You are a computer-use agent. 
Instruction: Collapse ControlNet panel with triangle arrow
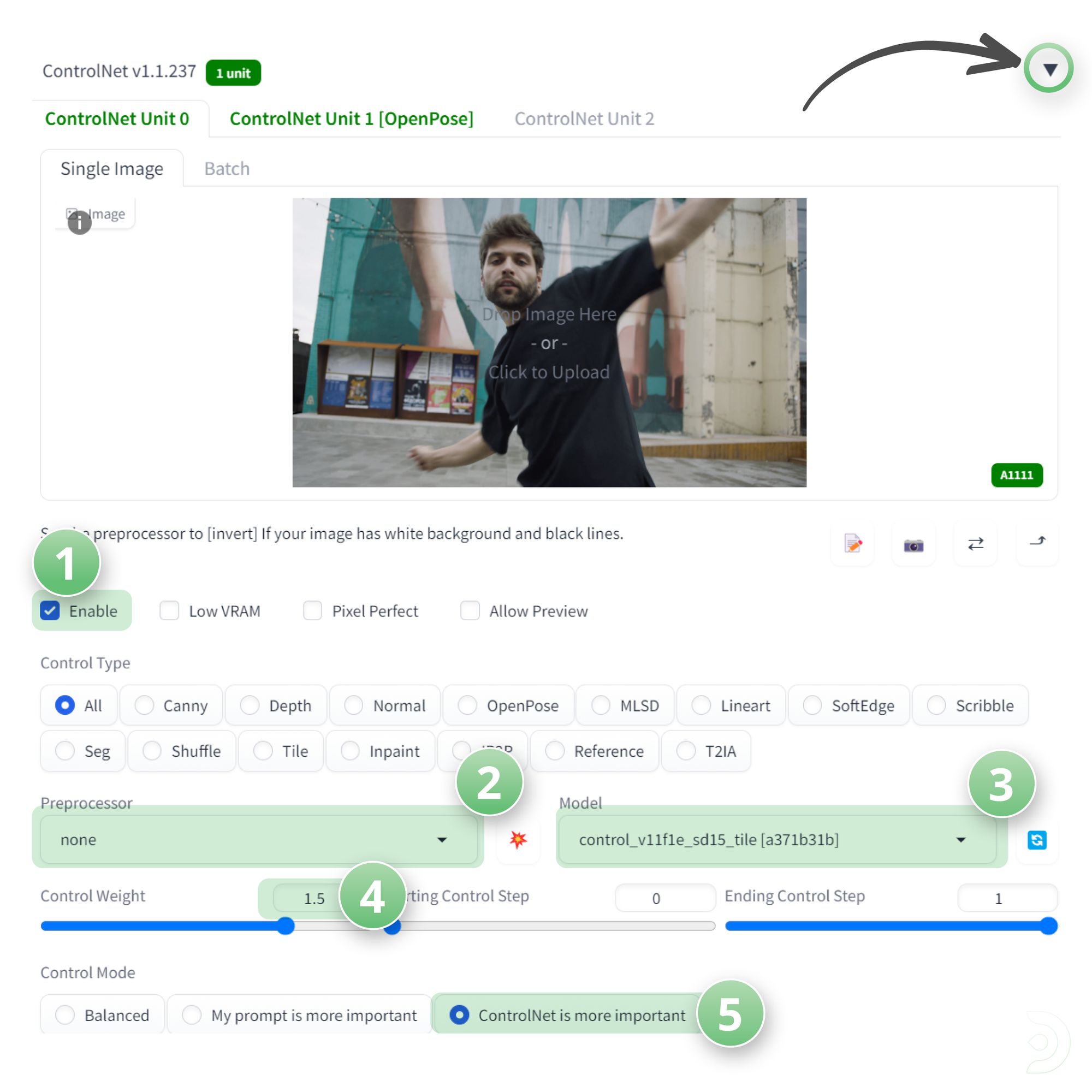click(x=1049, y=69)
